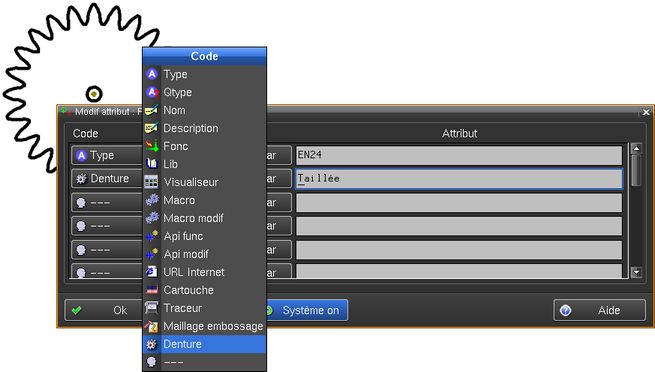Viewport: 655px width, 372px height.
Task: Click the EN24 attribute field
Action: coord(459,155)
